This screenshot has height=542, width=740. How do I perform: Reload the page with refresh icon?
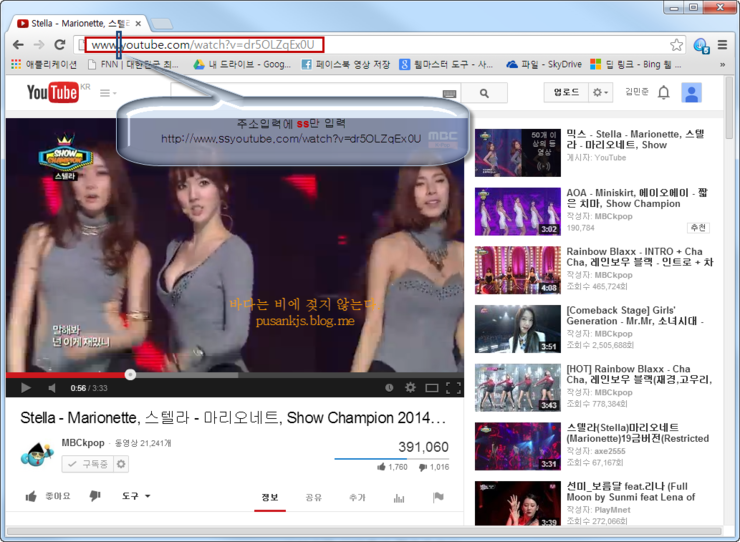point(59,45)
